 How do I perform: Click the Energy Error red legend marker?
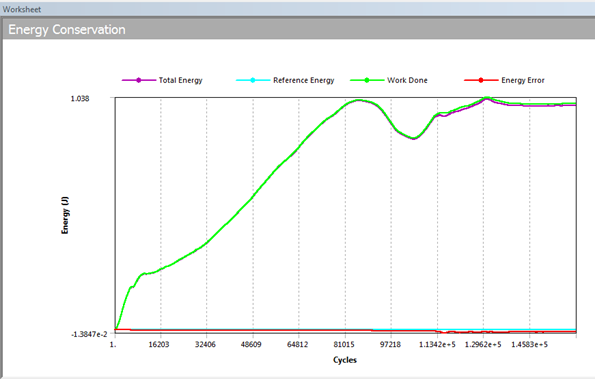[x=481, y=80]
